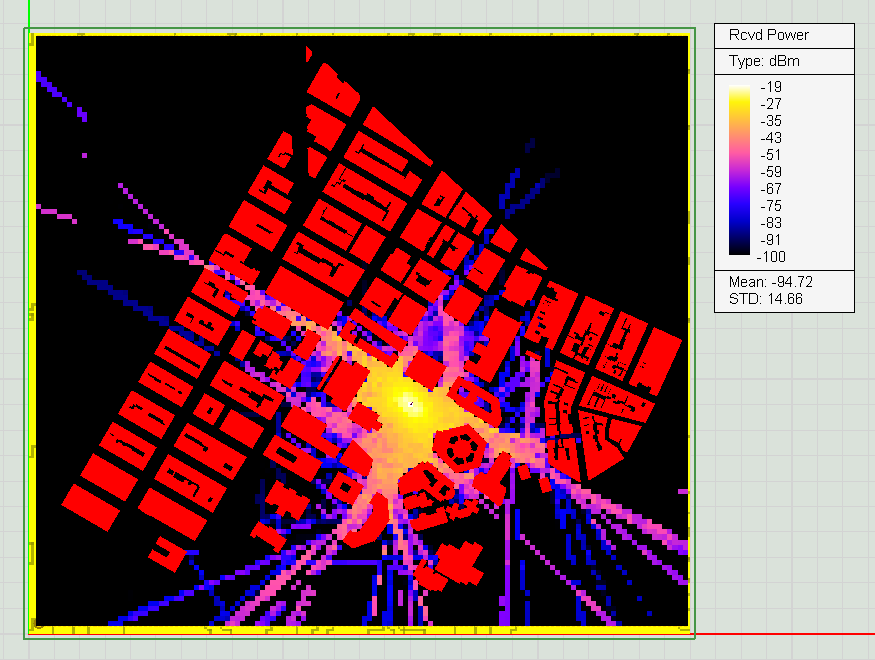Select the -83 legend scale value
The width and height of the screenshot is (875, 660).
point(771,223)
